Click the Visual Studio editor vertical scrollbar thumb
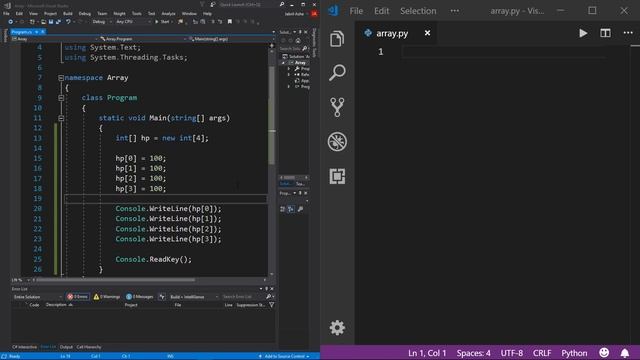Image resolution: width=640 pixels, height=360 pixels. point(272,115)
